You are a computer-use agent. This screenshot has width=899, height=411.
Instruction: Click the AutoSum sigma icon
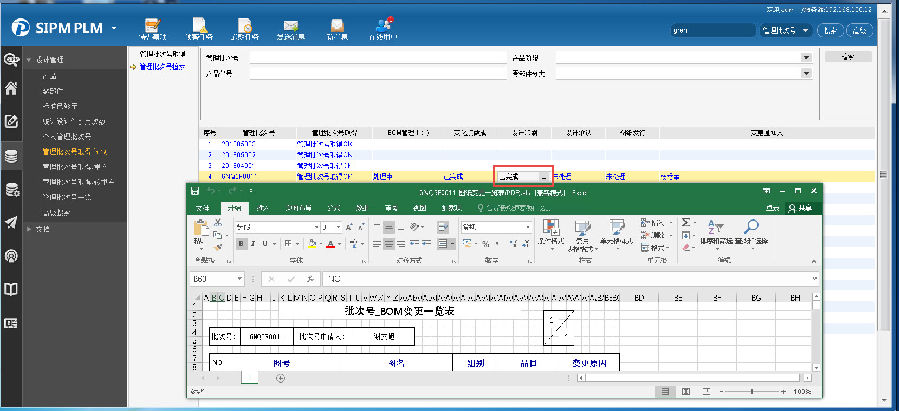click(x=686, y=222)
